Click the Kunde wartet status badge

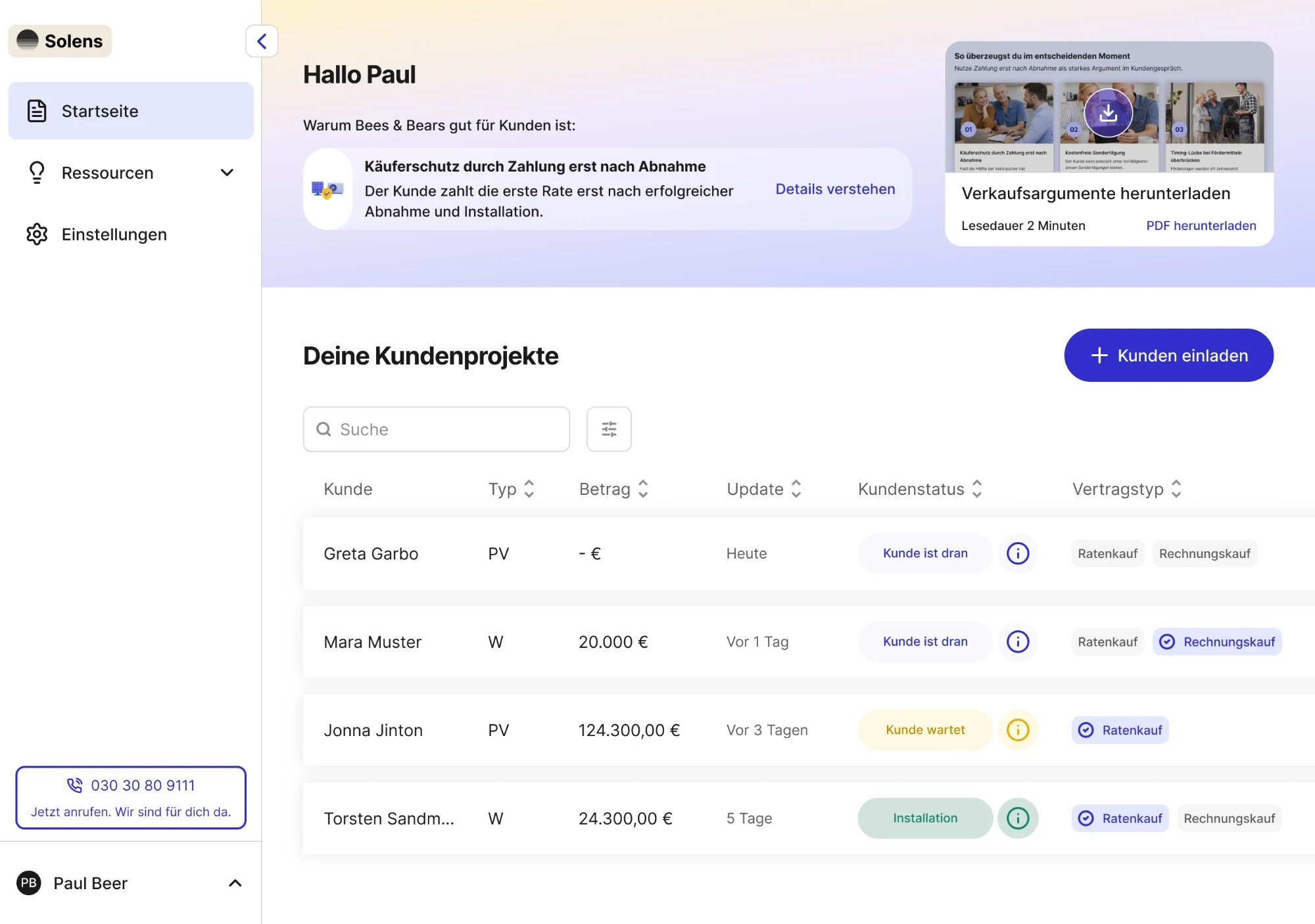(925, 729)
